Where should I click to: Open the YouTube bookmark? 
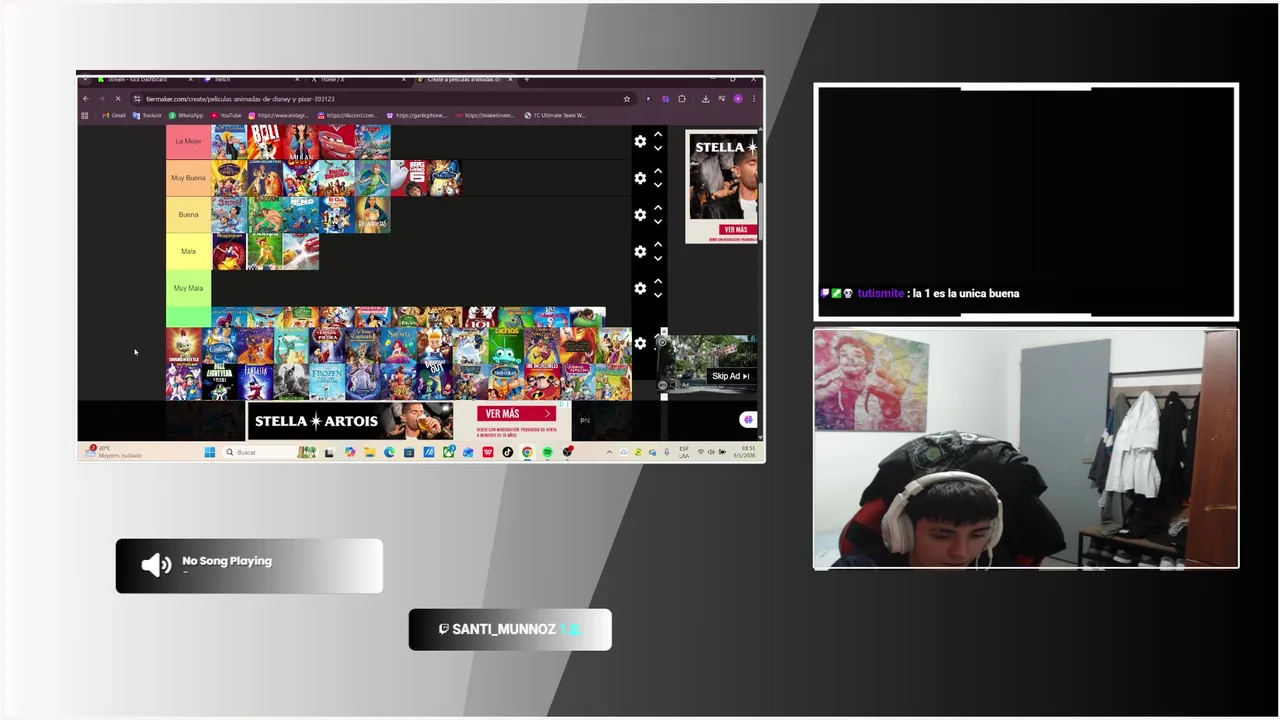[226, 115]
